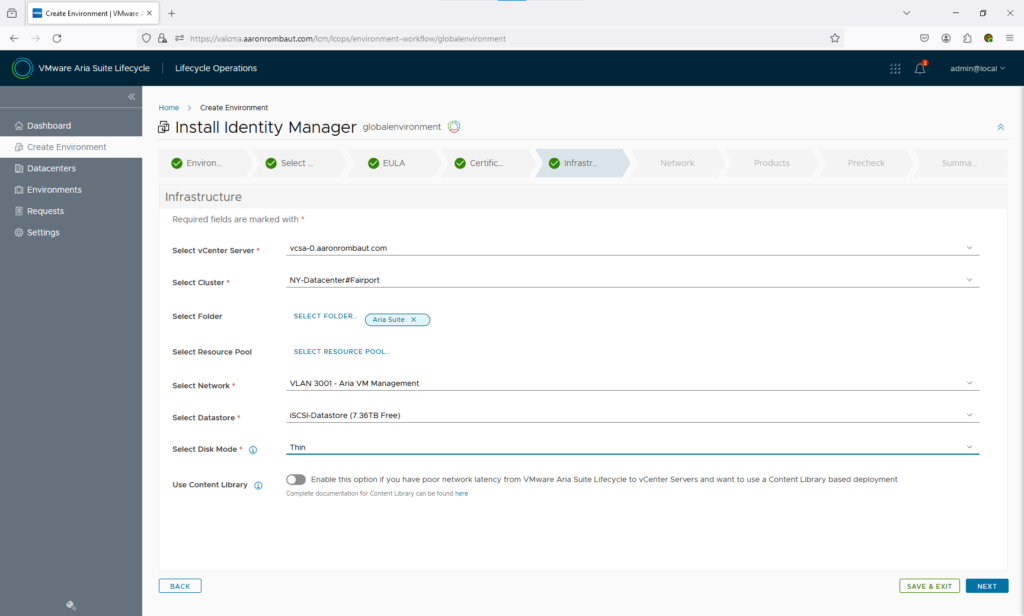Click the Content Library info icon
This screenshot has width=1024, height=616.
coord(258,485)
